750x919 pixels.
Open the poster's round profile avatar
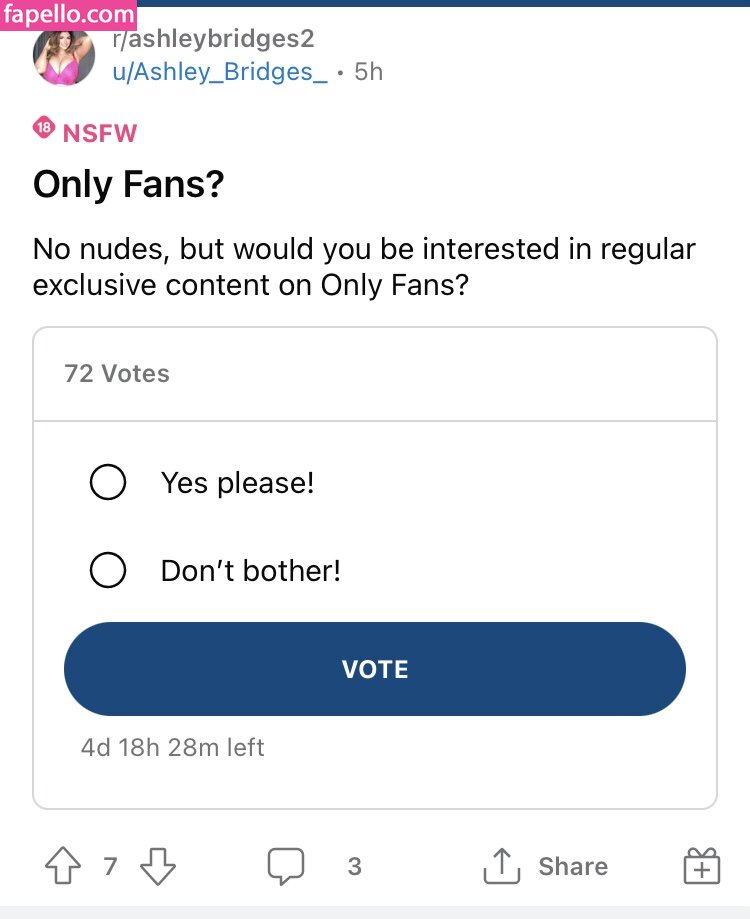coord(64,55)
